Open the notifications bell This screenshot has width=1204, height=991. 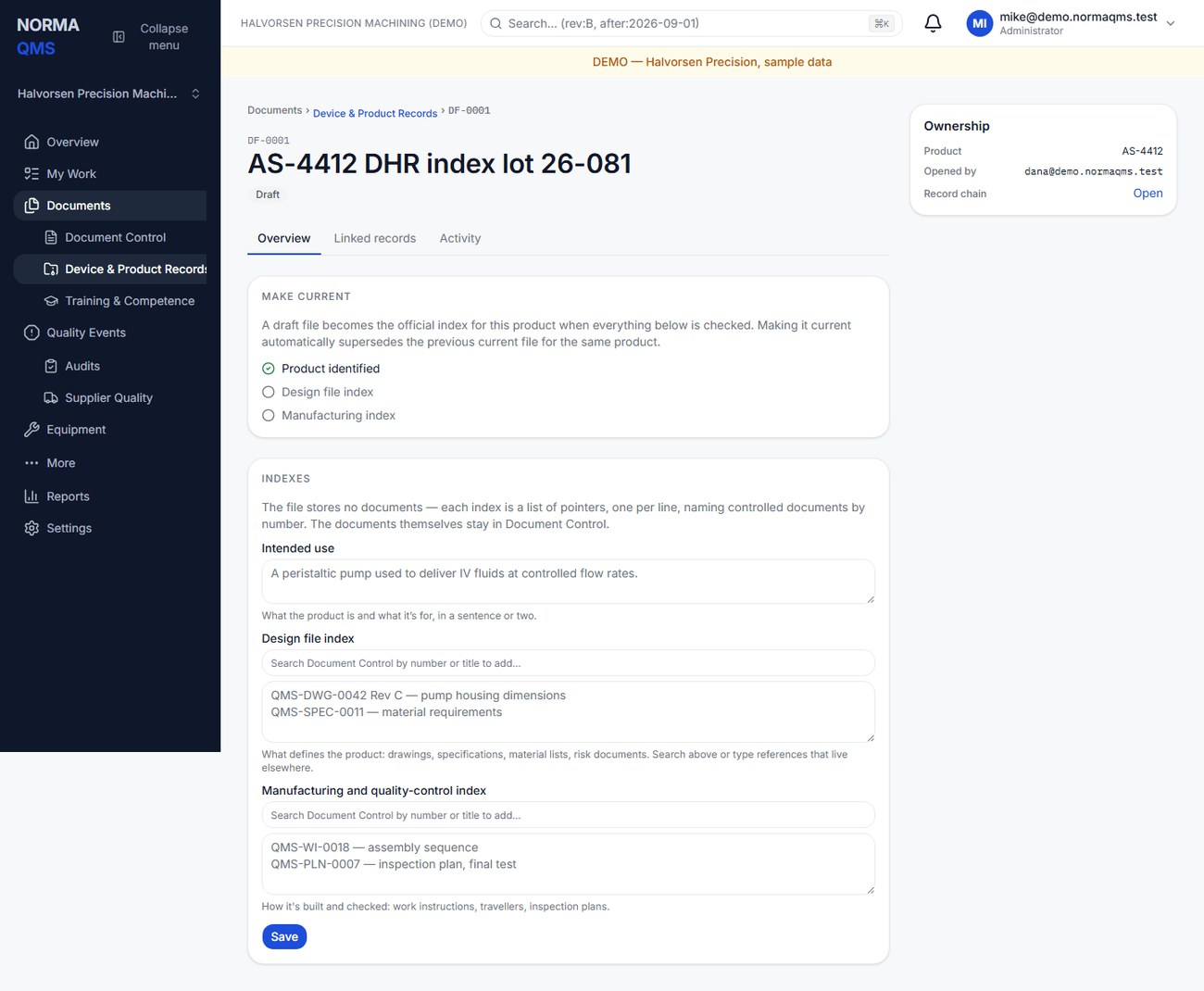(933, 23)
